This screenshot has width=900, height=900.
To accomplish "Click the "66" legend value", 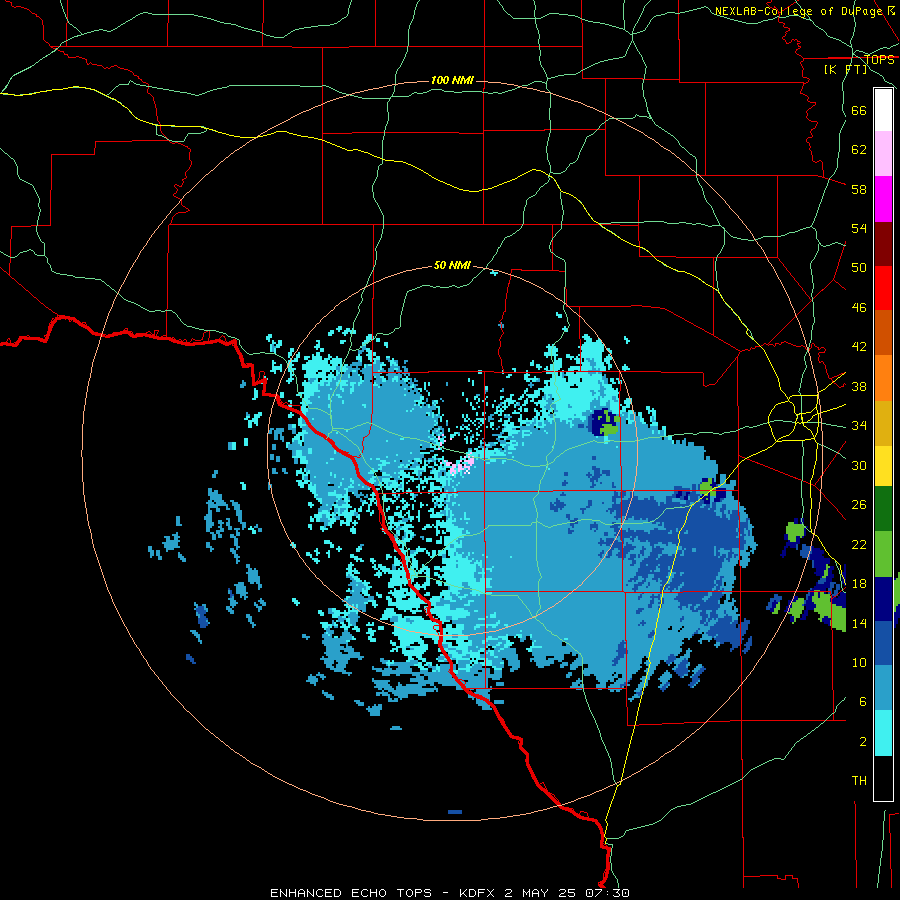I will coord(859,111).
